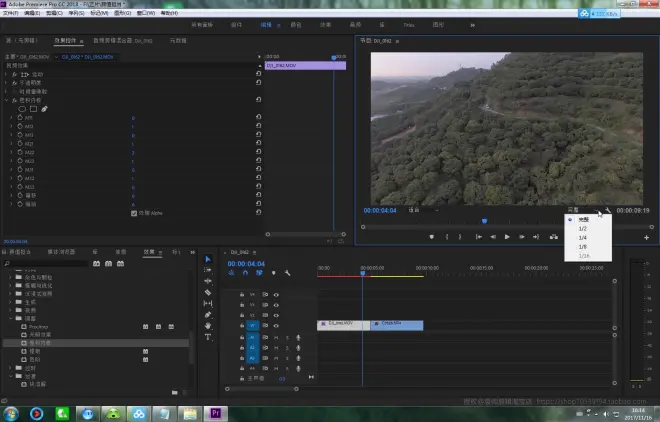The height and width of the screenshot is (422, 660).
Task: Collapse the 调整 effects folder
Action: pos(10,318)
